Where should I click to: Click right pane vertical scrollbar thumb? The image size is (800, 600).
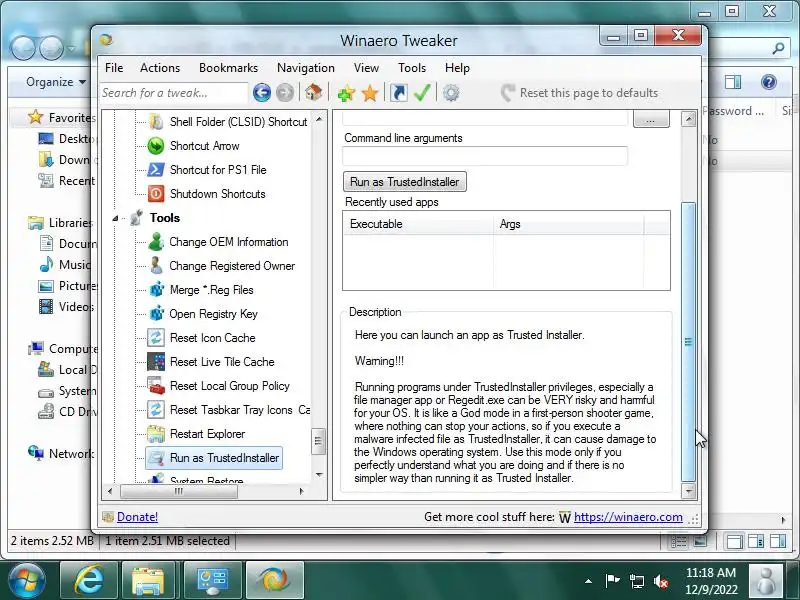click(x=688, y=342)
